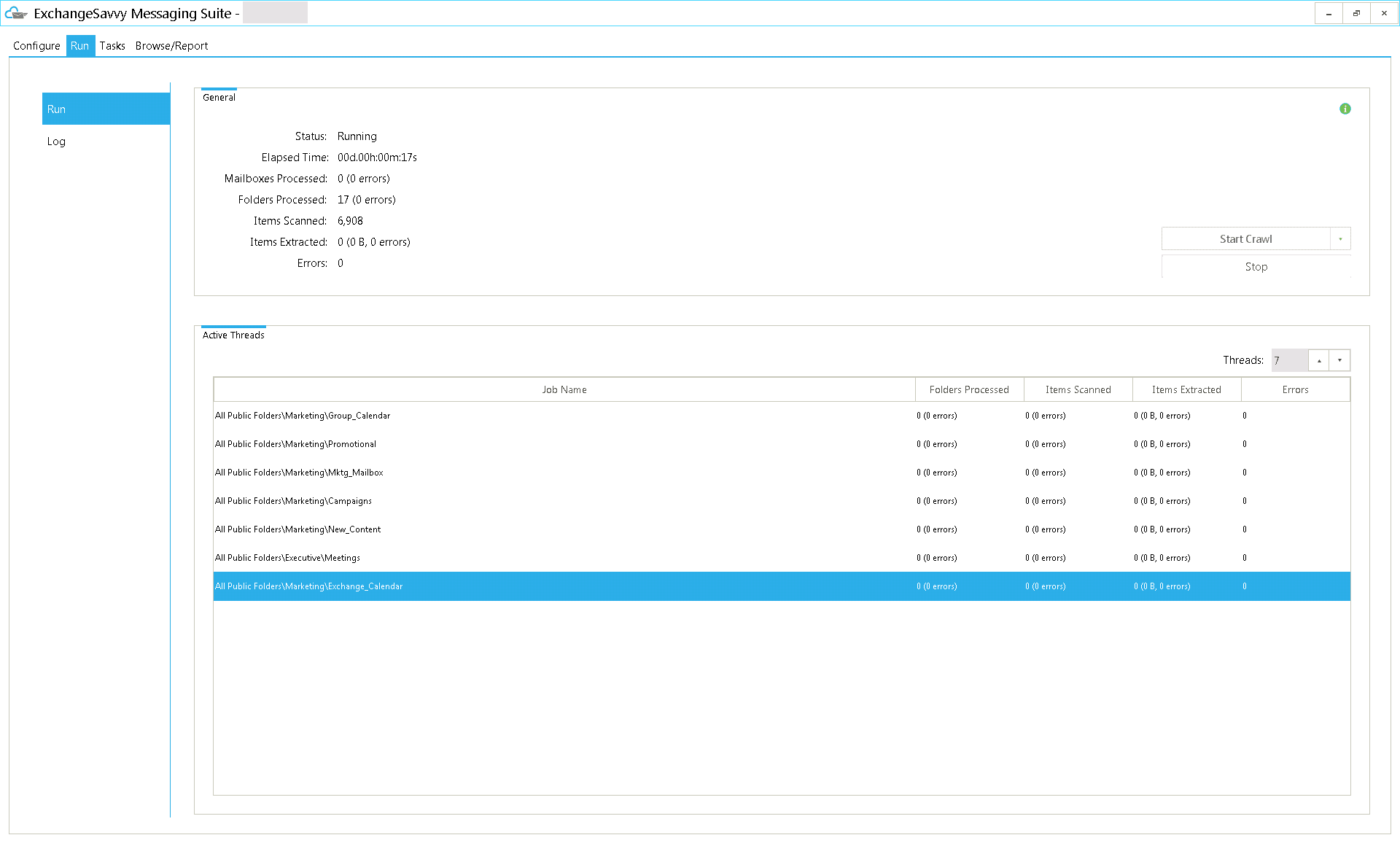Select the Marketing\Promotional thread row
1400x843 pixels.
click(x=782, y=444)
